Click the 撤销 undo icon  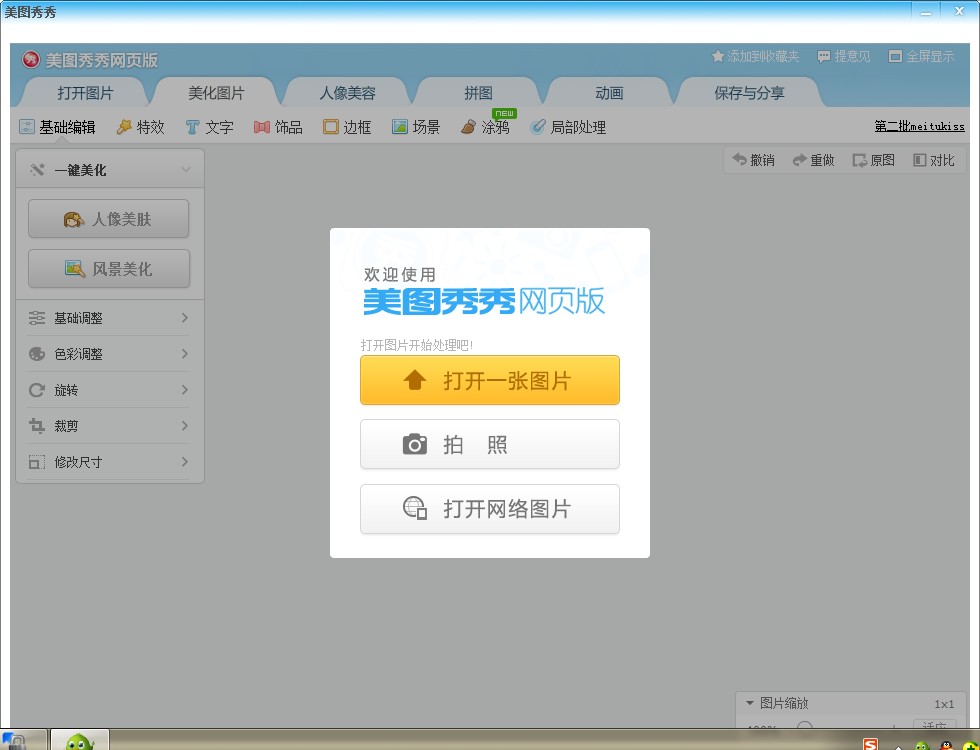[x=740, y=160]
